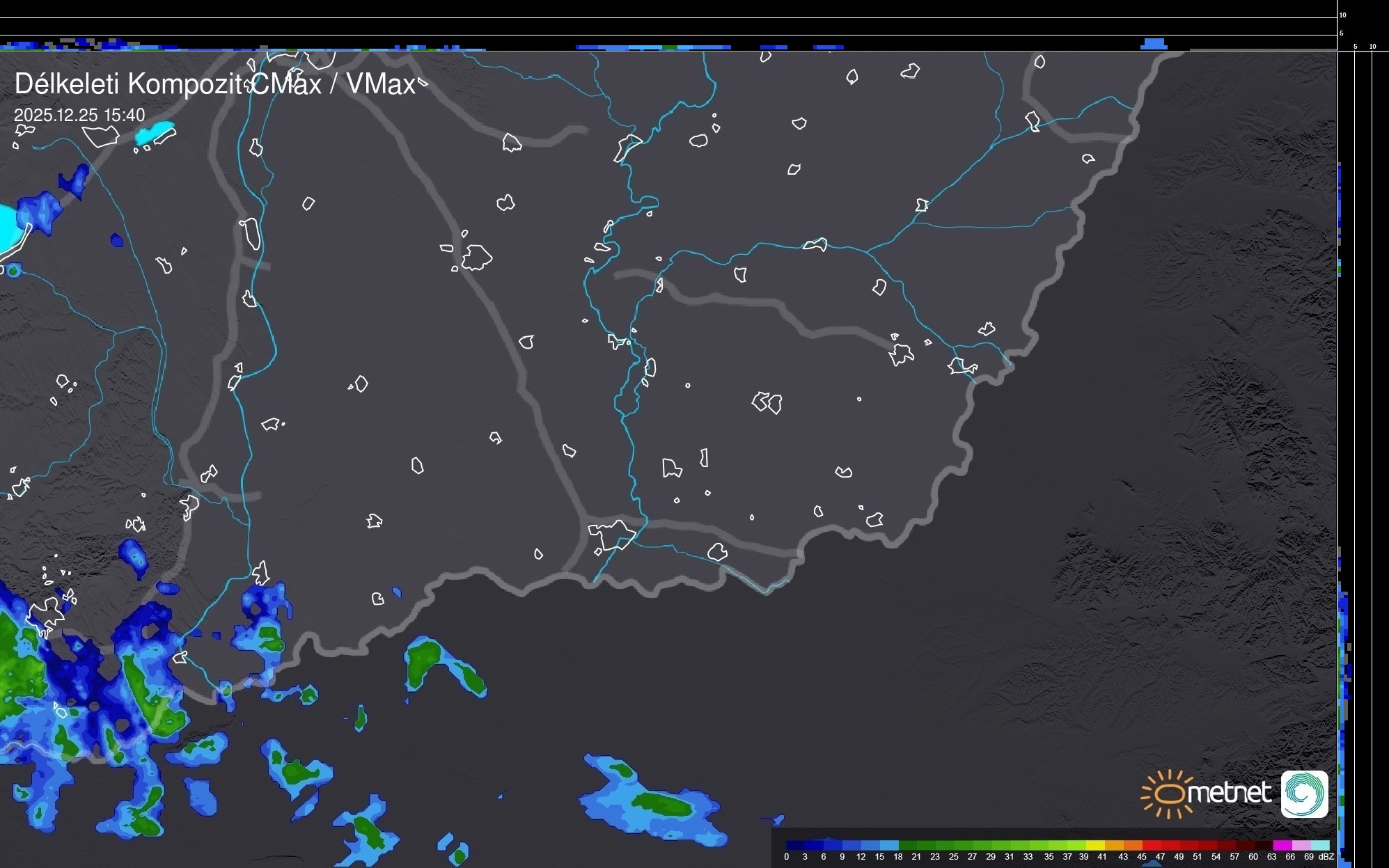Click the Délkeleti Kompozit CMax / VMax title
Viewport: 1389px width, 868px height.
(x=214, y=84)
